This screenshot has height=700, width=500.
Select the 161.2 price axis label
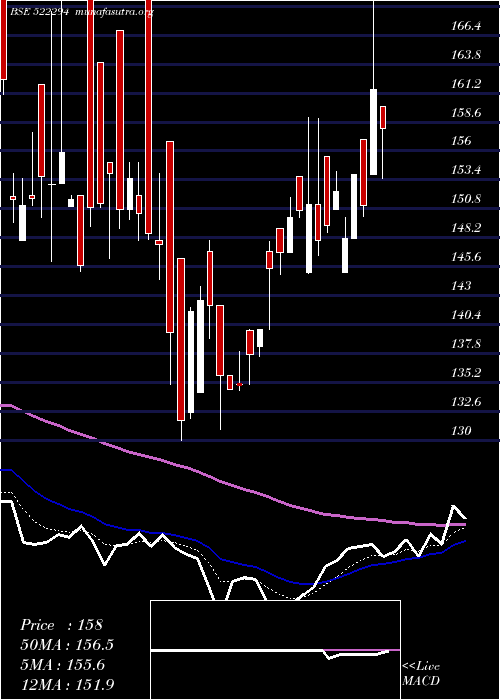click(x=466, y=84)
